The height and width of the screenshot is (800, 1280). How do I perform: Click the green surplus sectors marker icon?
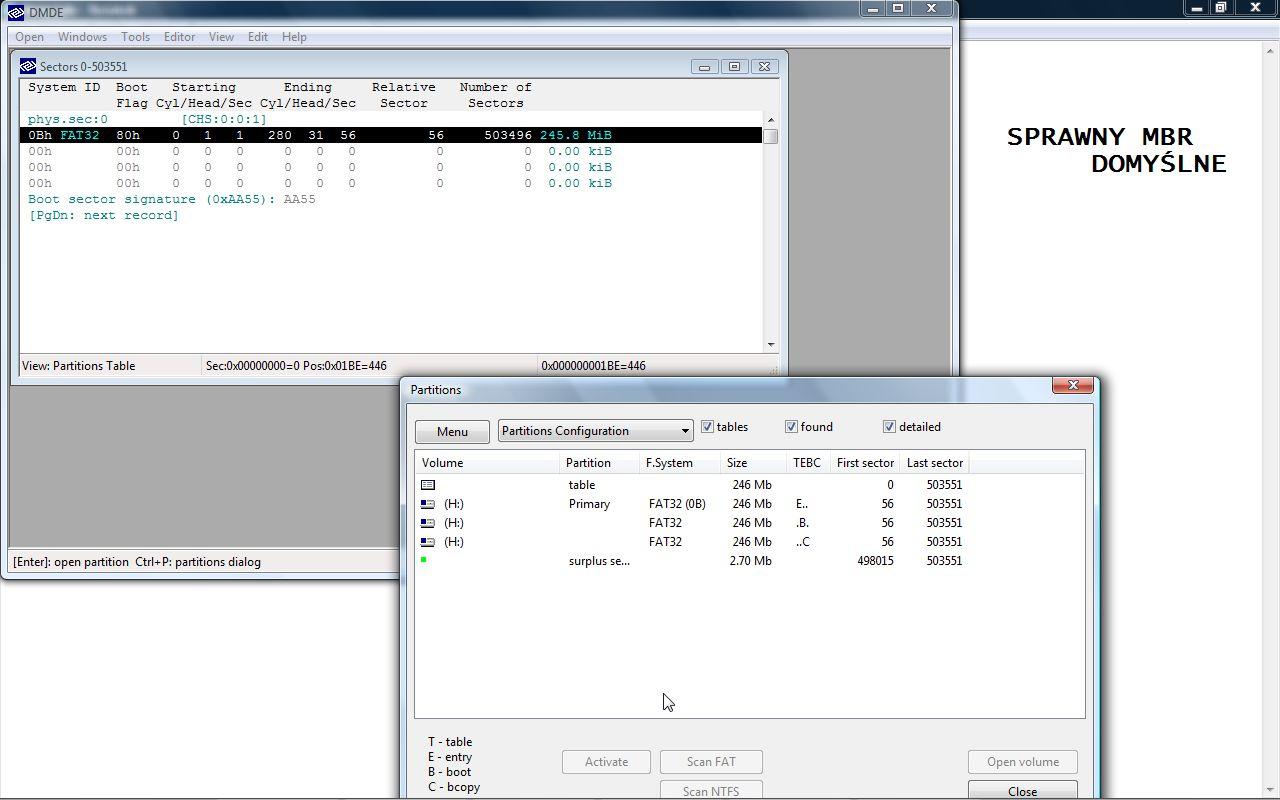tap(424, 560)
